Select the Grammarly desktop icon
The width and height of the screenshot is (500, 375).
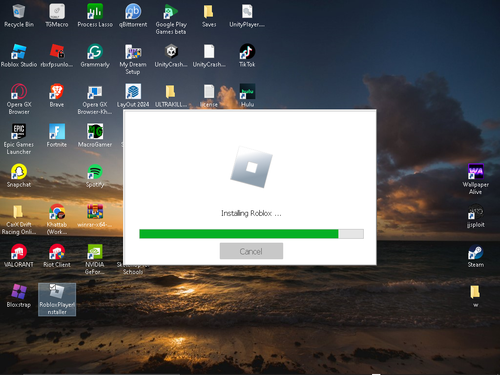click(95, 56)
